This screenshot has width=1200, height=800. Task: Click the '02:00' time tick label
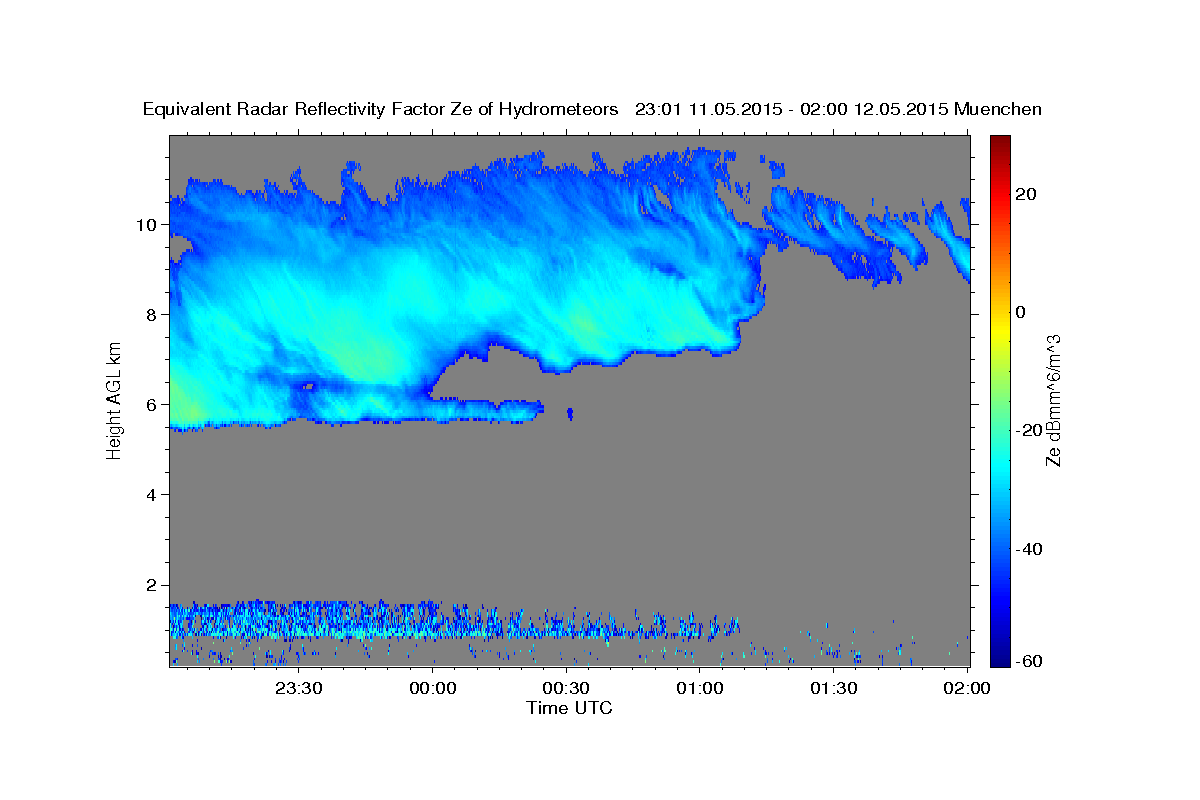click(967, 688)
